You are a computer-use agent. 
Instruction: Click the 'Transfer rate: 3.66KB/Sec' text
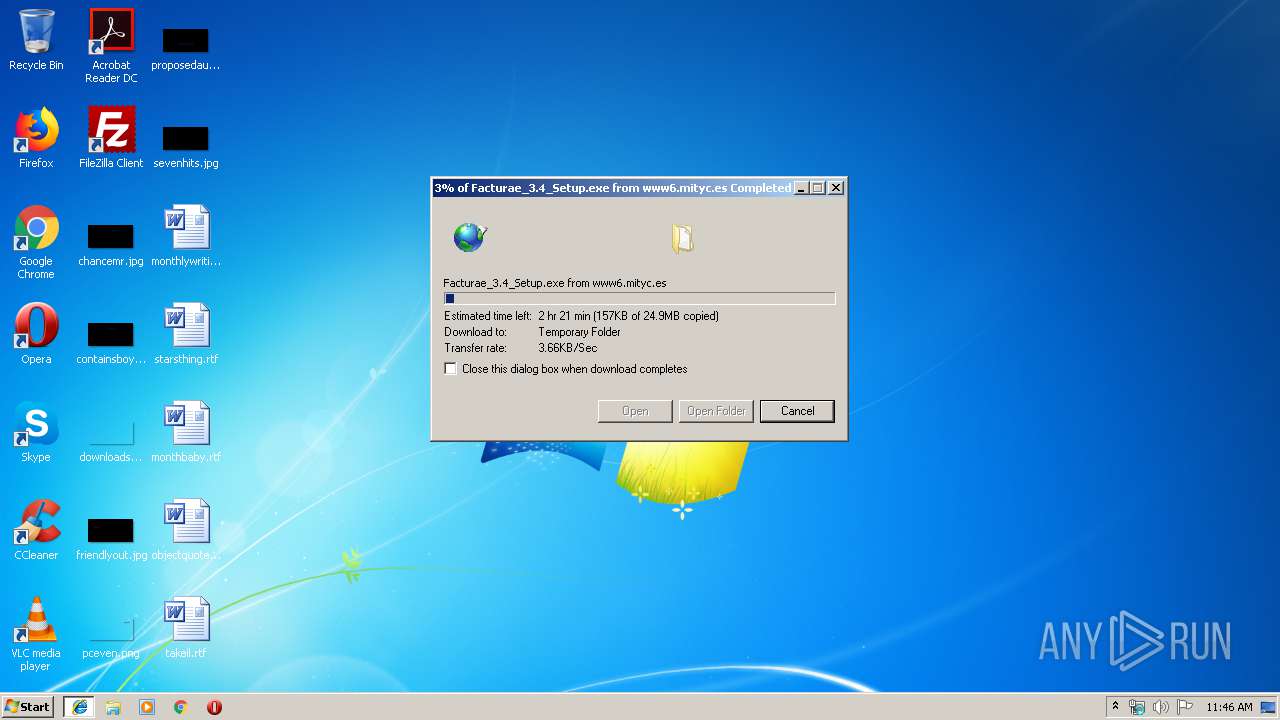point(521,348)
